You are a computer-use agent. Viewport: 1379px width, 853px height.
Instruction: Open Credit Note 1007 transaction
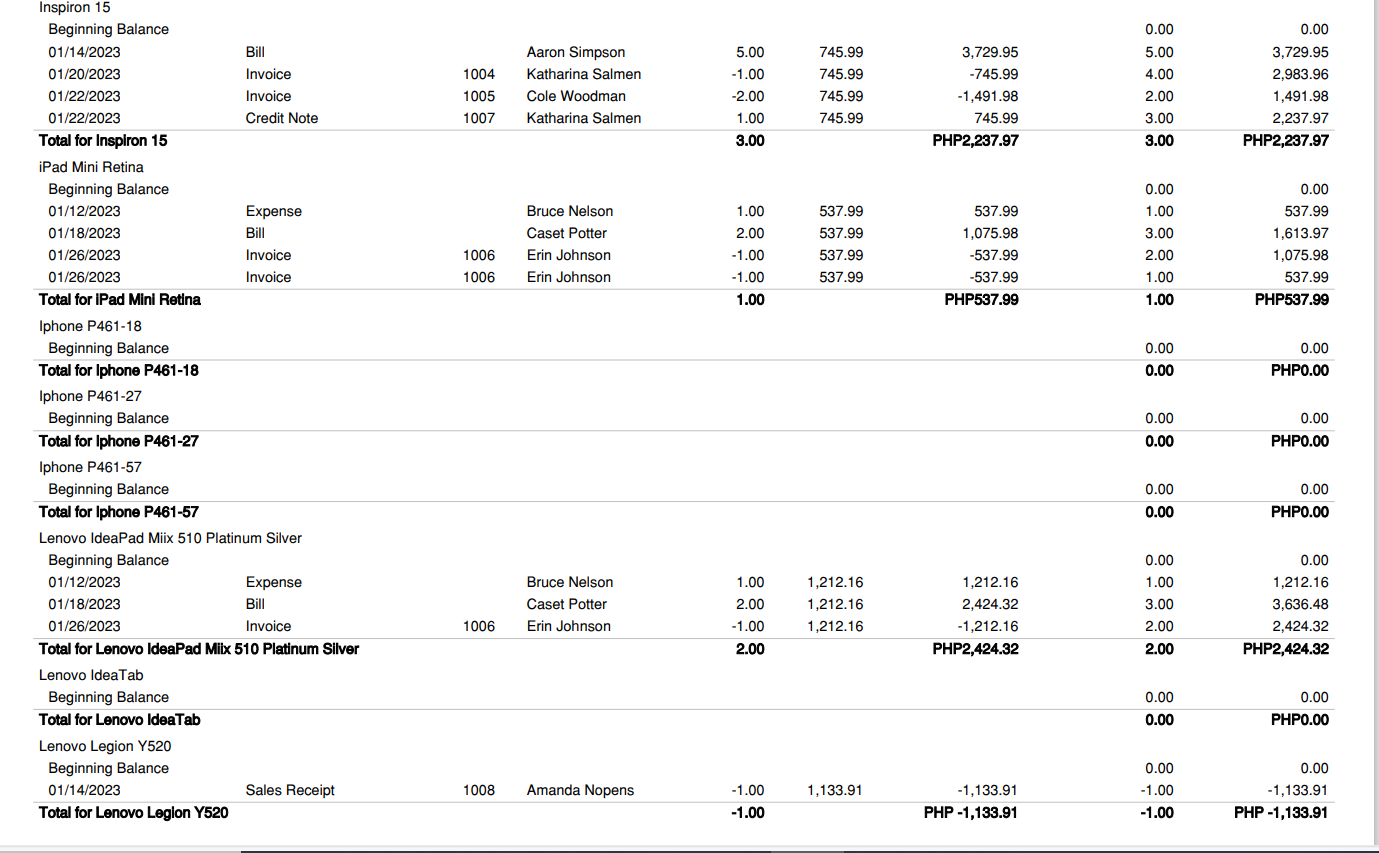281,118
